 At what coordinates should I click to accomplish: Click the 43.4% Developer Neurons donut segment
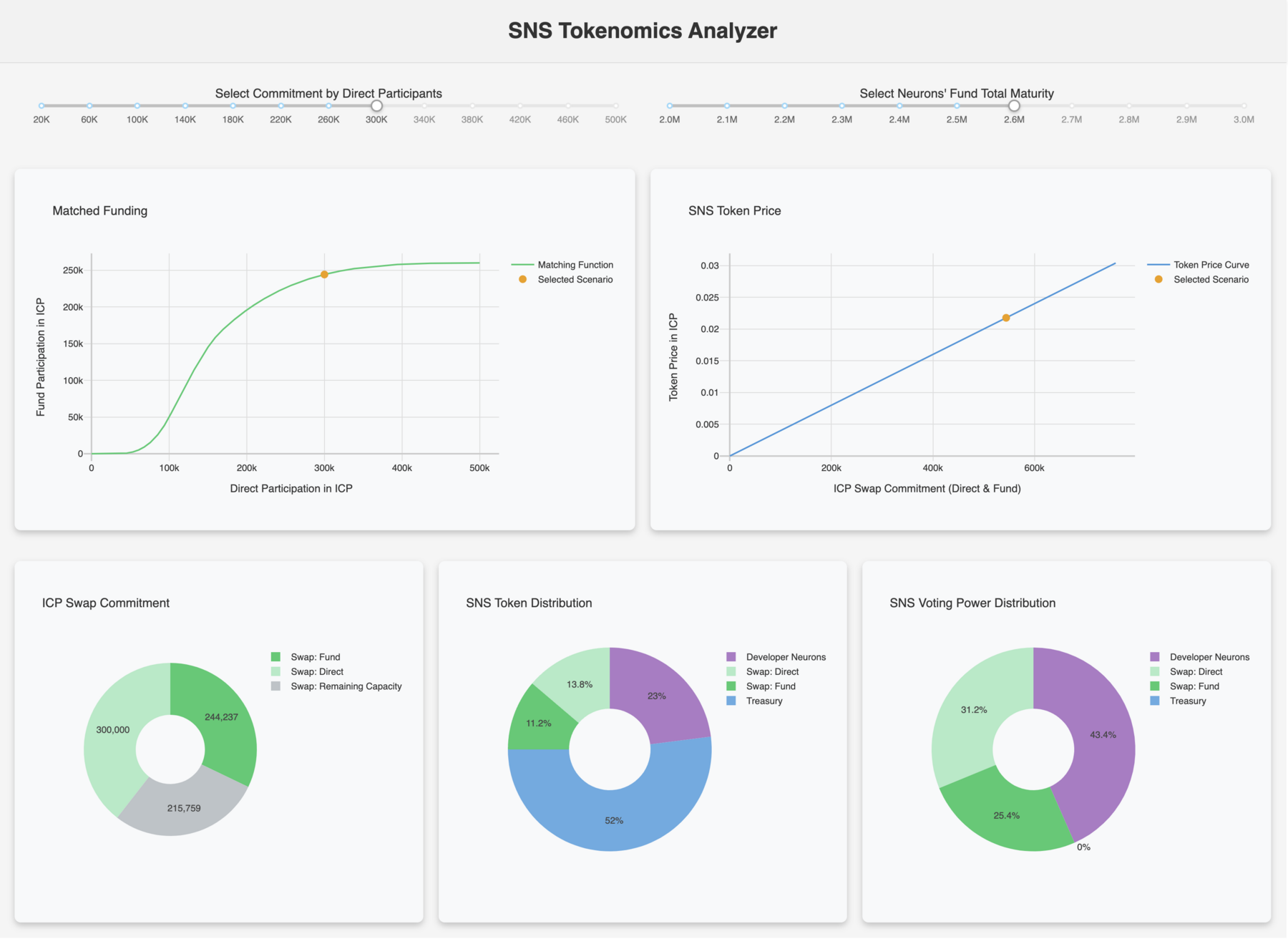[x=1102, y=734]
